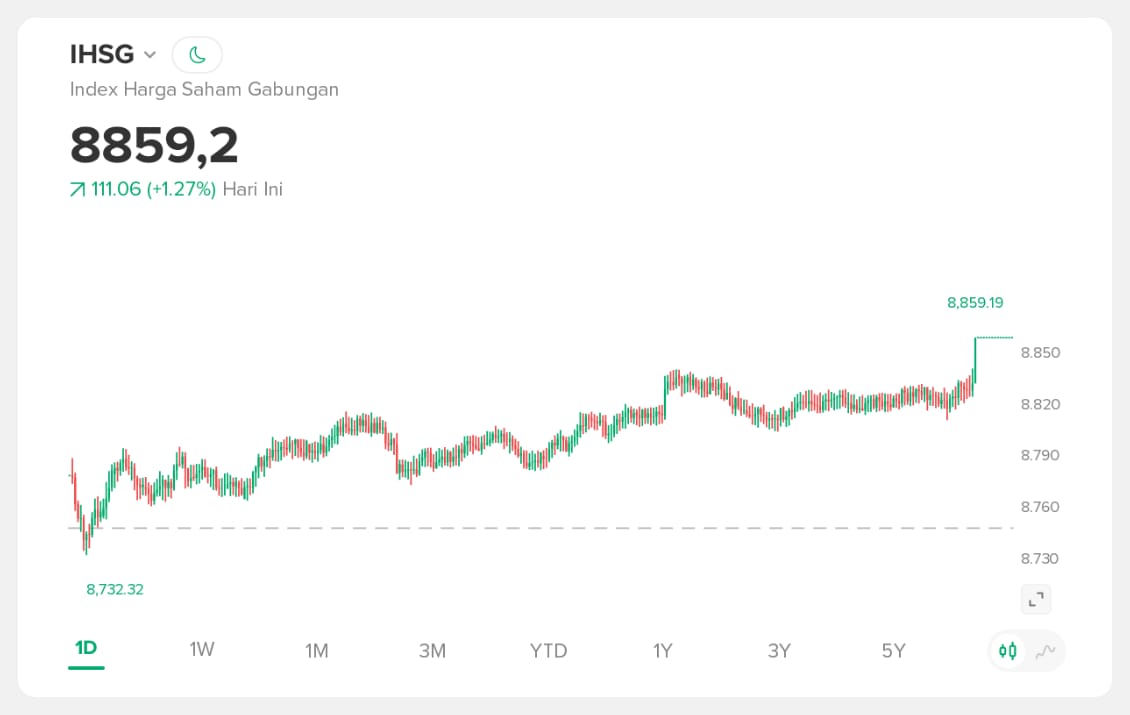This screenshot has height=715, width=1130.
Task: Open the 3Y time range
Action: pyautogui.click(x=779, y=650)
